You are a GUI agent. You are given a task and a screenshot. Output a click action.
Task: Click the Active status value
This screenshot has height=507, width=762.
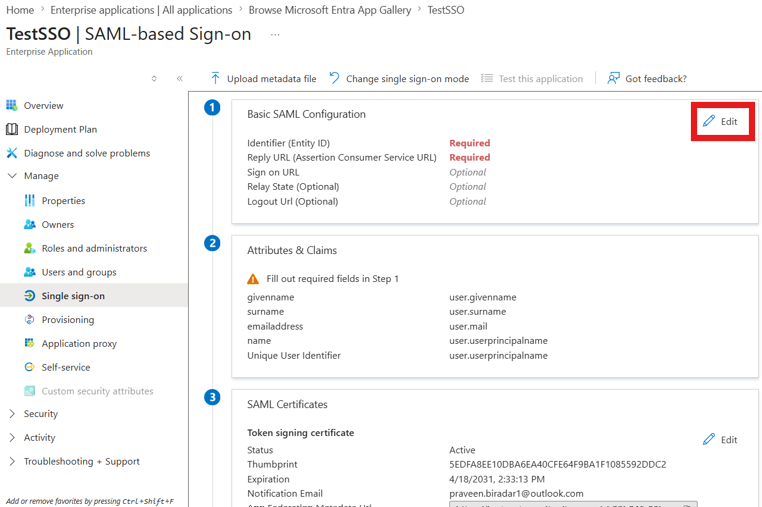click(462, 450)
